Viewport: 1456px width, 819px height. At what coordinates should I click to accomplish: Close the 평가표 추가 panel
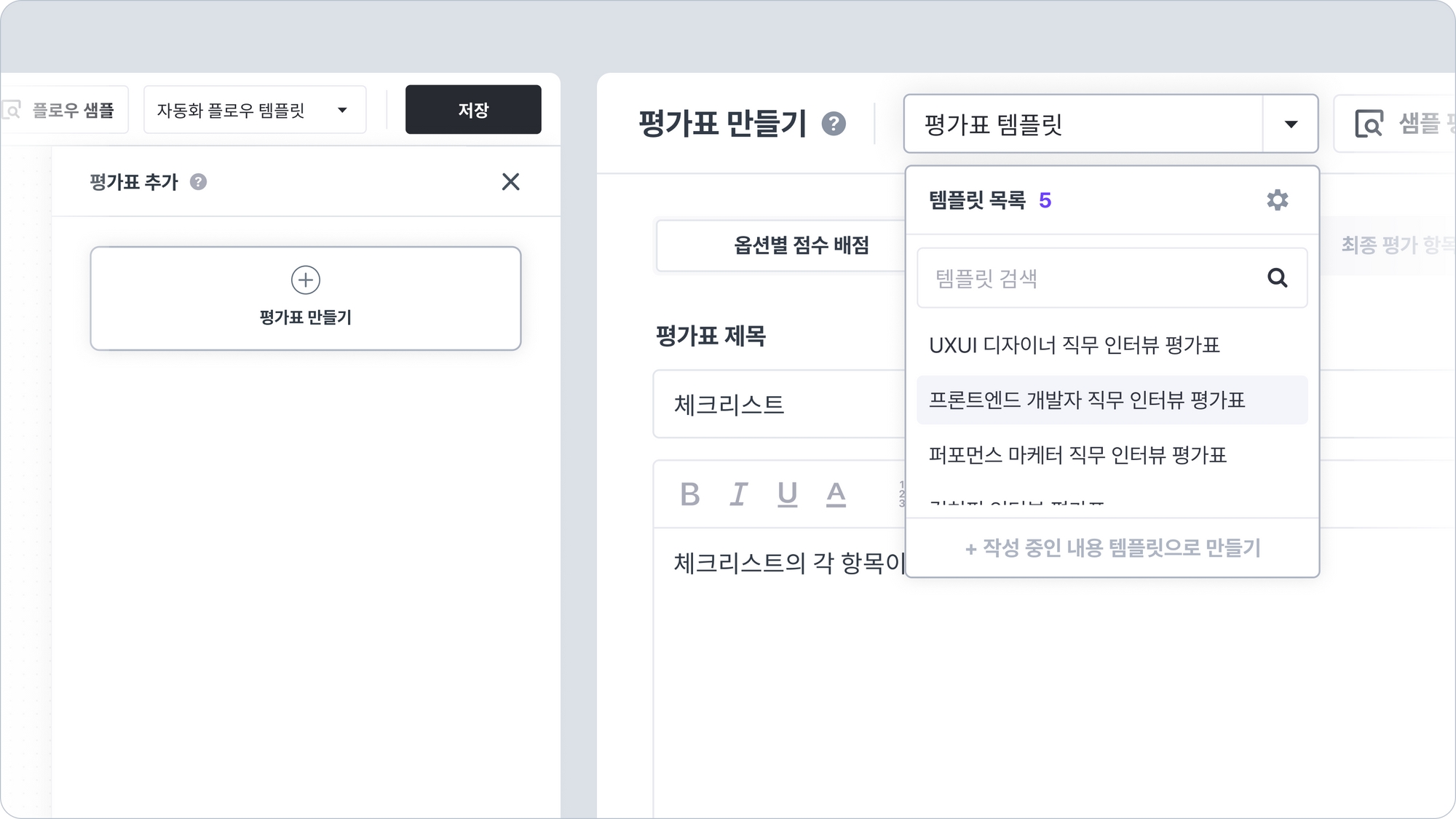[510, 182]
